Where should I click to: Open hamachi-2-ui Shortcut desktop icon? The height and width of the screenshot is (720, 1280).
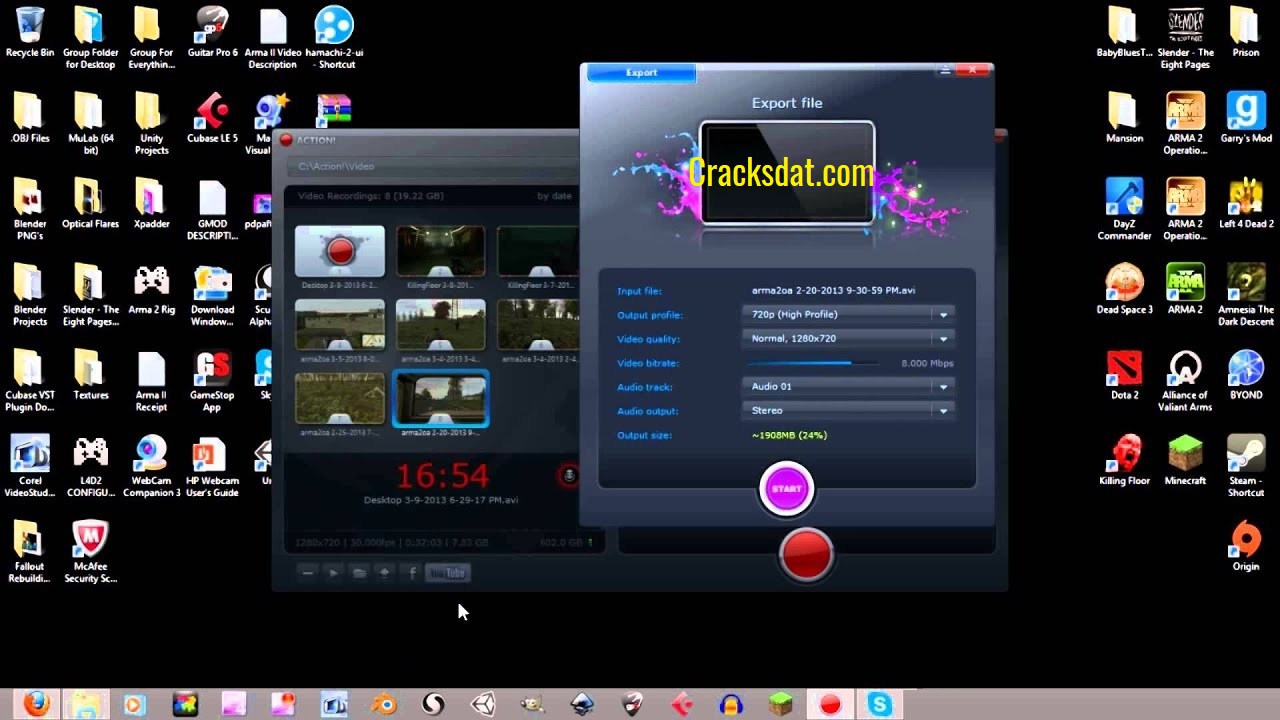[333, 38]
